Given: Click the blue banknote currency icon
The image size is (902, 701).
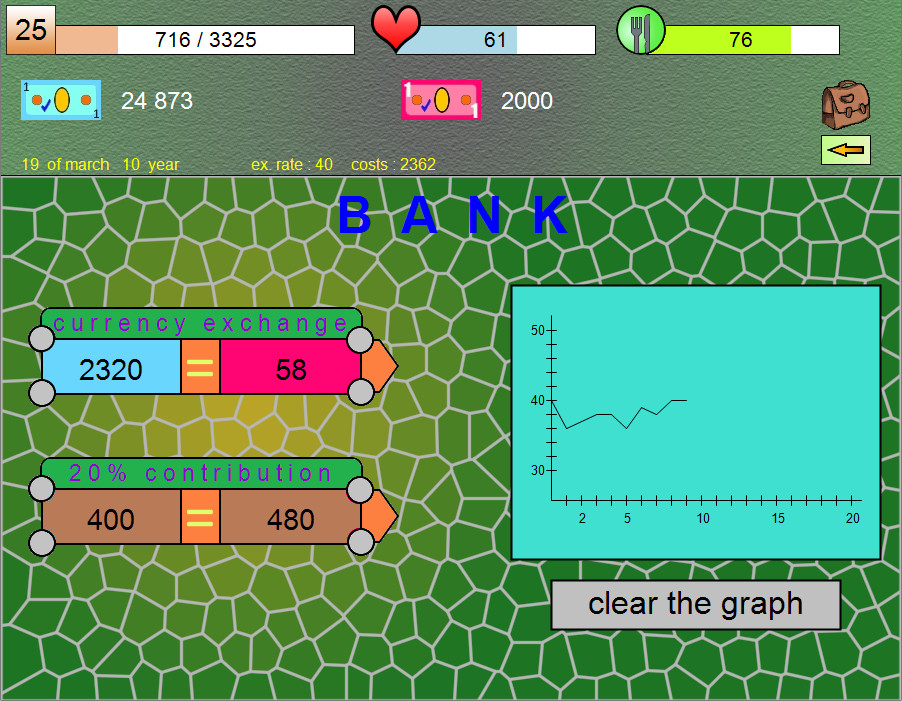Looking at the screenshot, I should coord(61,100).
